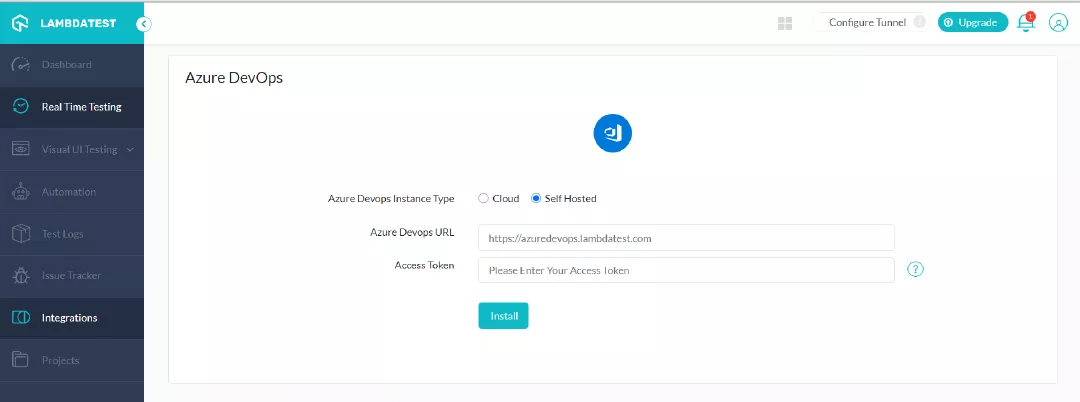Viewport: 1080px width, 402px height.
Task: Open the user profile icon
Action: pos(1058,23)
